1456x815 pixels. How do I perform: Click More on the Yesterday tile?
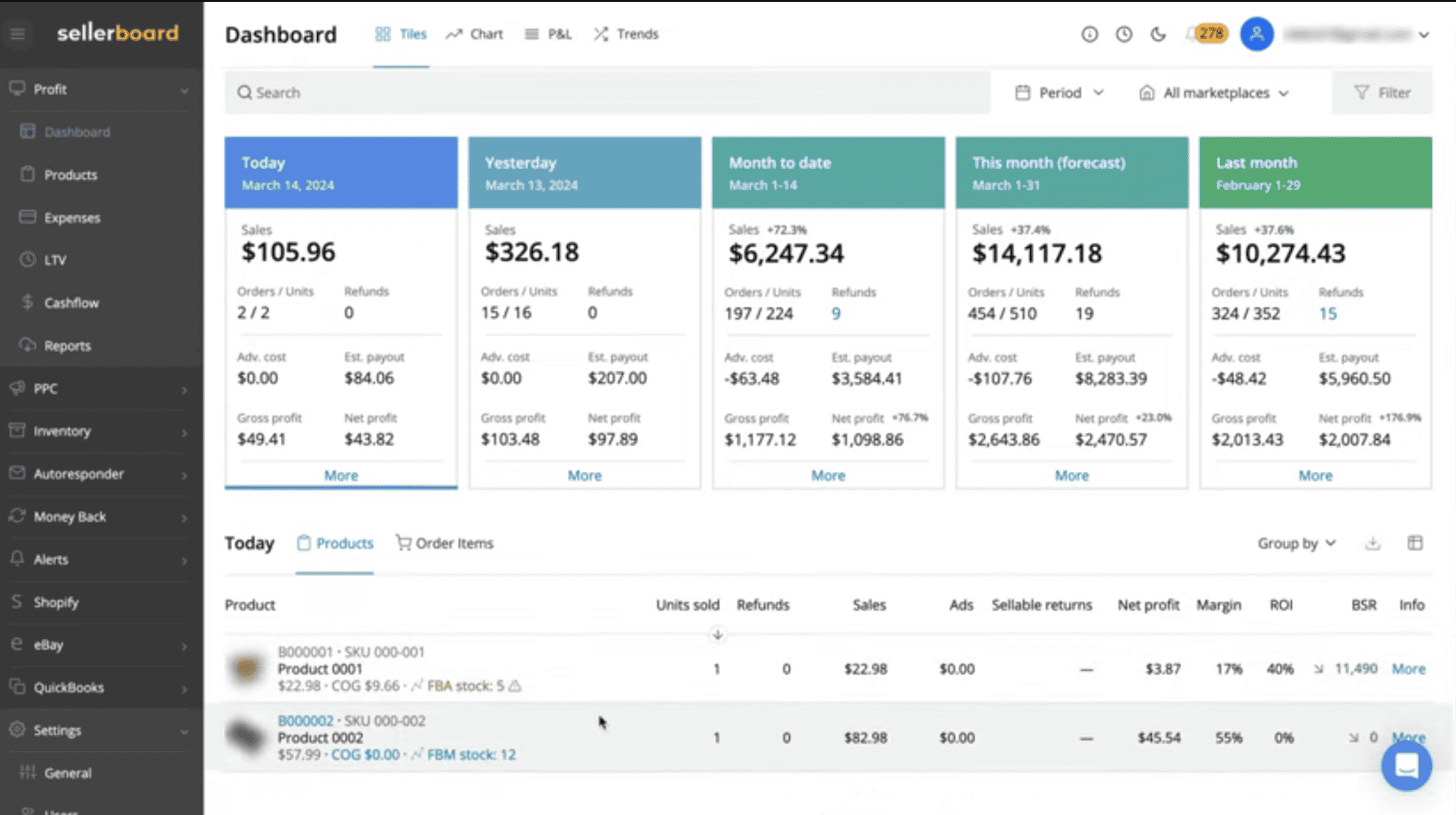[584, 475]
